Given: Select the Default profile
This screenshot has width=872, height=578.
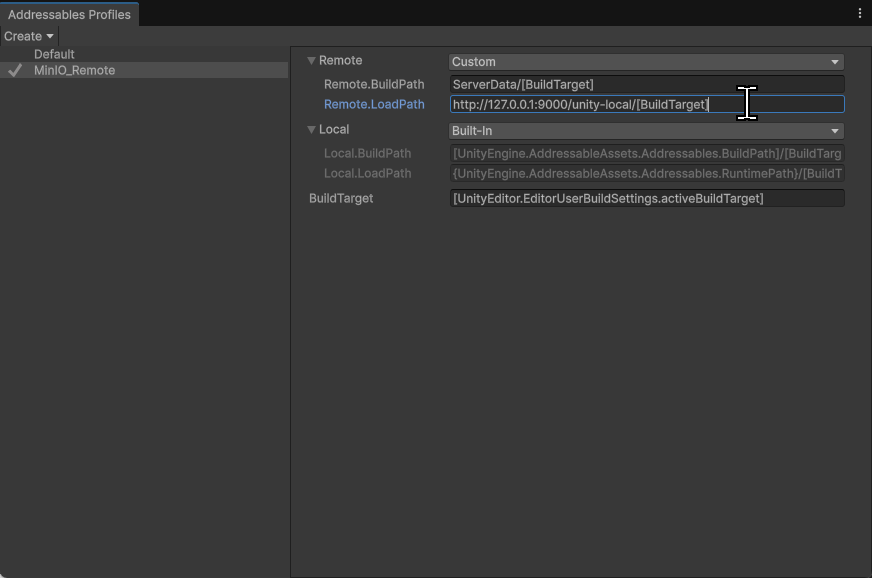Looking at the screenshot, I should coord(54,54).
